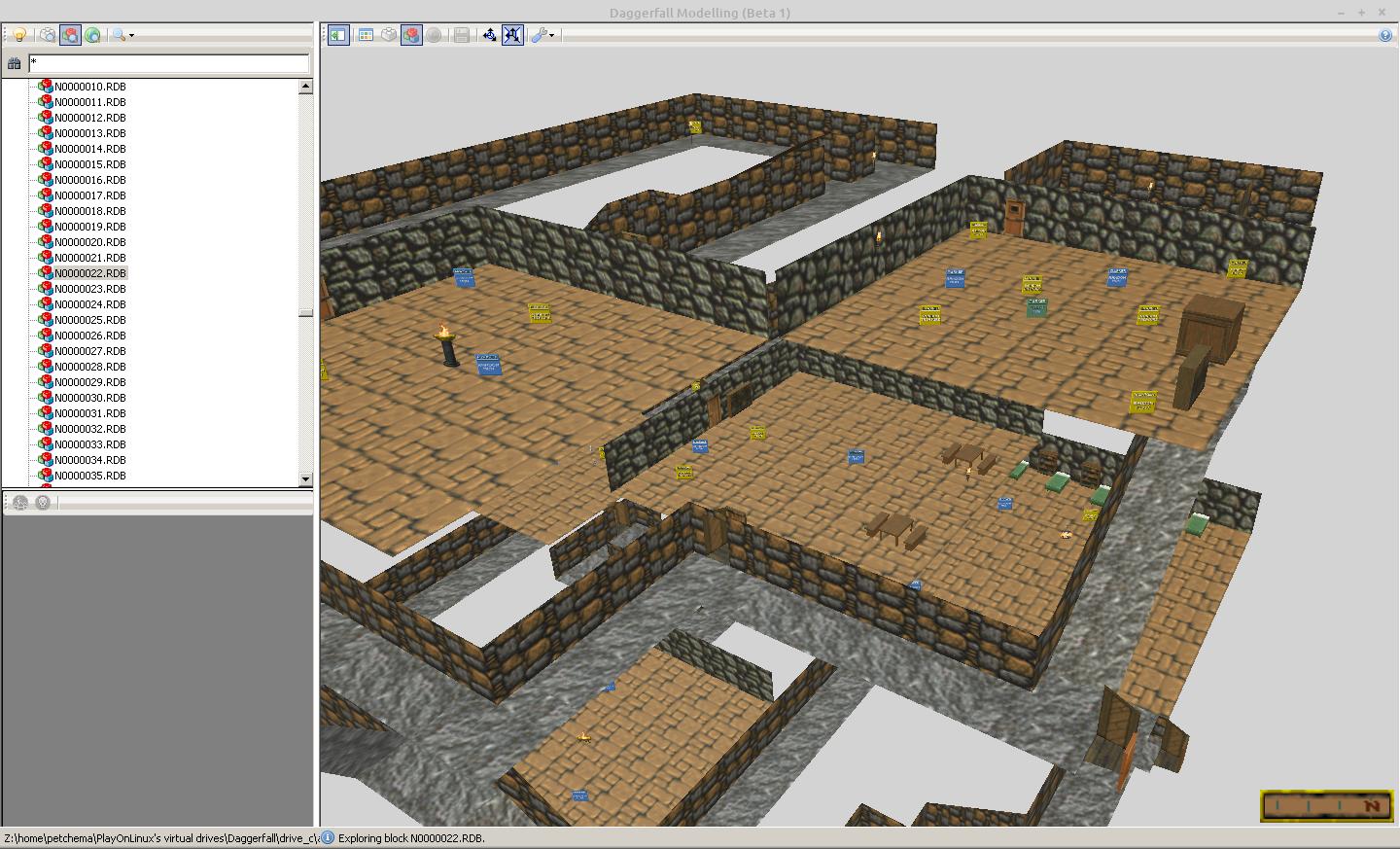Screen dimensions: 1400x849
Task: Open the wrench options dropdown arrow
Action: click(552, 36)
